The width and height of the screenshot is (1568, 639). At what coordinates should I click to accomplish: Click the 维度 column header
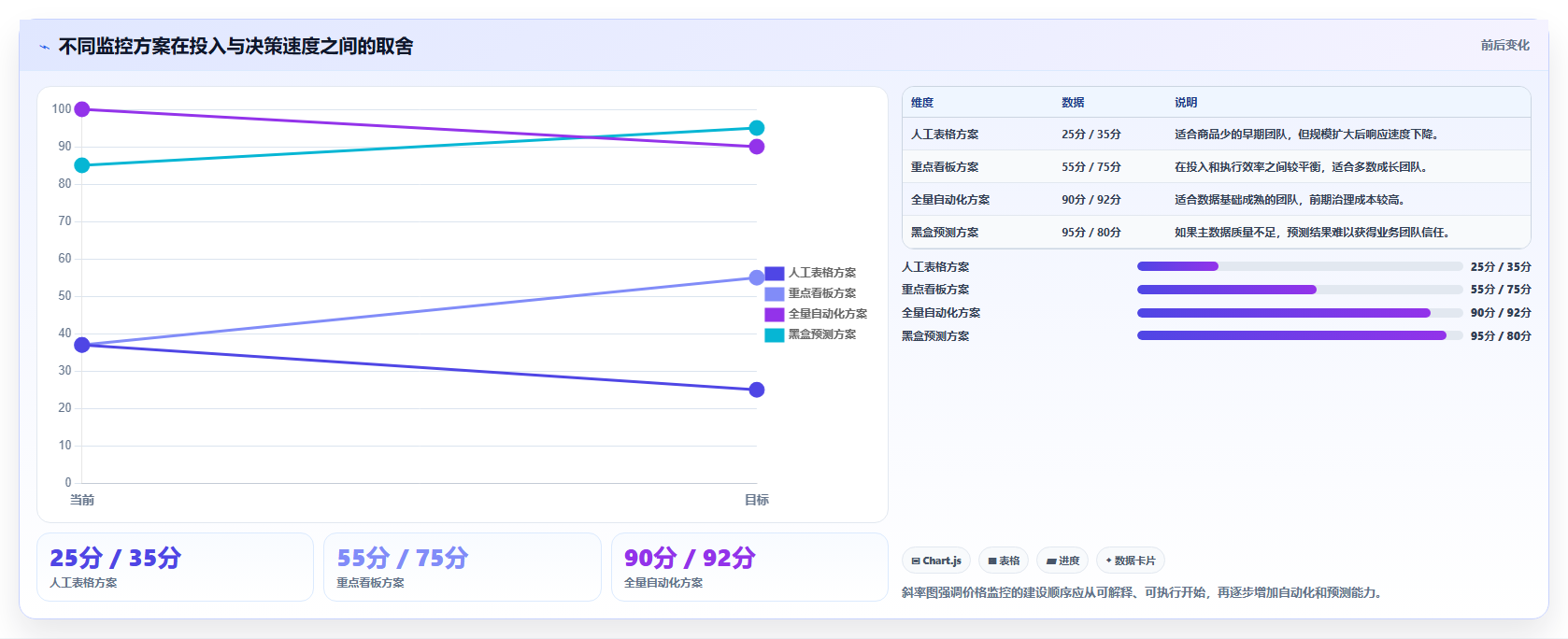(x=922, y=103)
